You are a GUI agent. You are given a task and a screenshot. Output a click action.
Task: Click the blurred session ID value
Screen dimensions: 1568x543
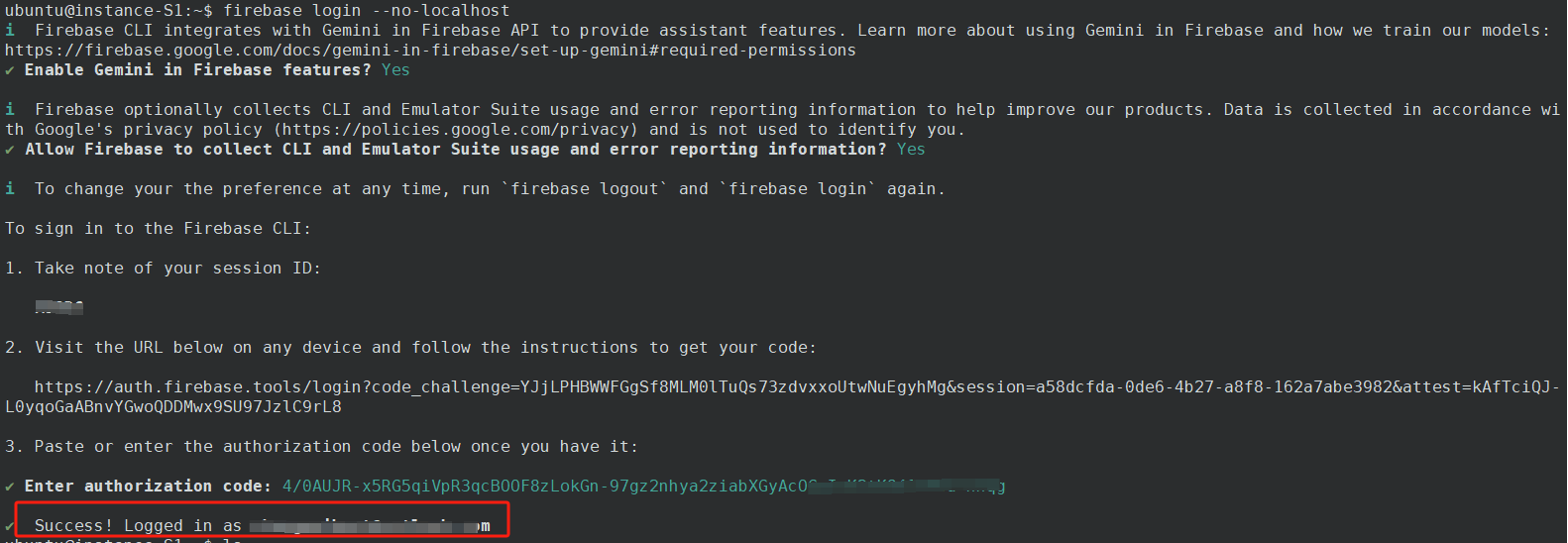[59, 307]
